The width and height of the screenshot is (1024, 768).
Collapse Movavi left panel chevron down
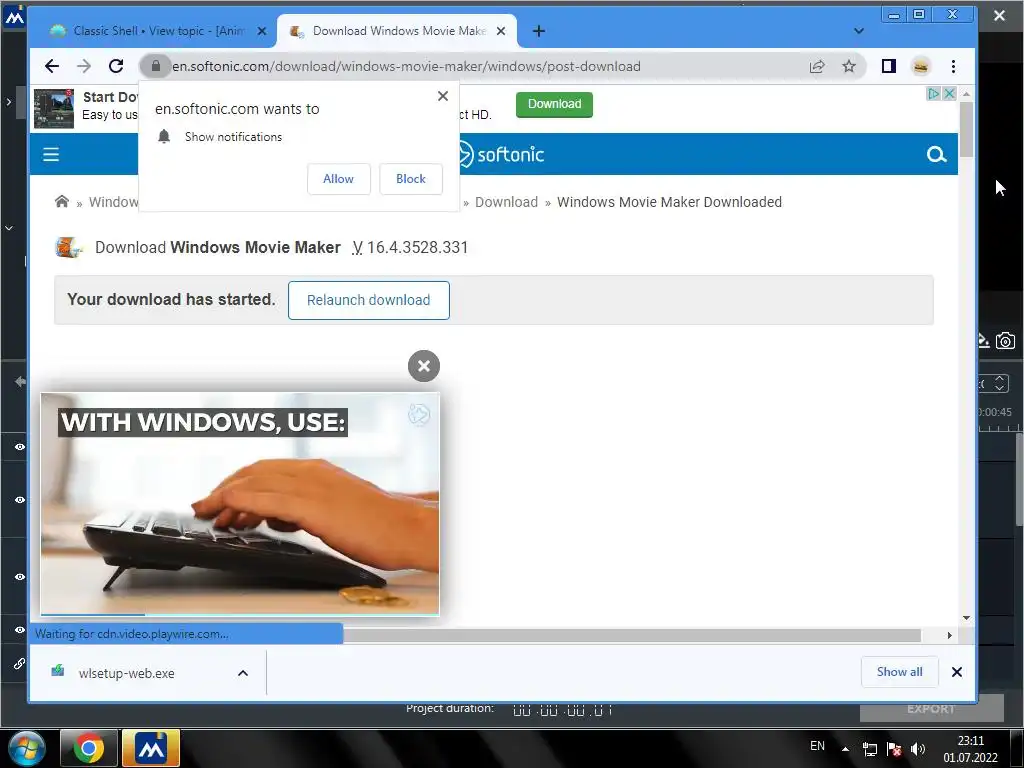point(9,228)
